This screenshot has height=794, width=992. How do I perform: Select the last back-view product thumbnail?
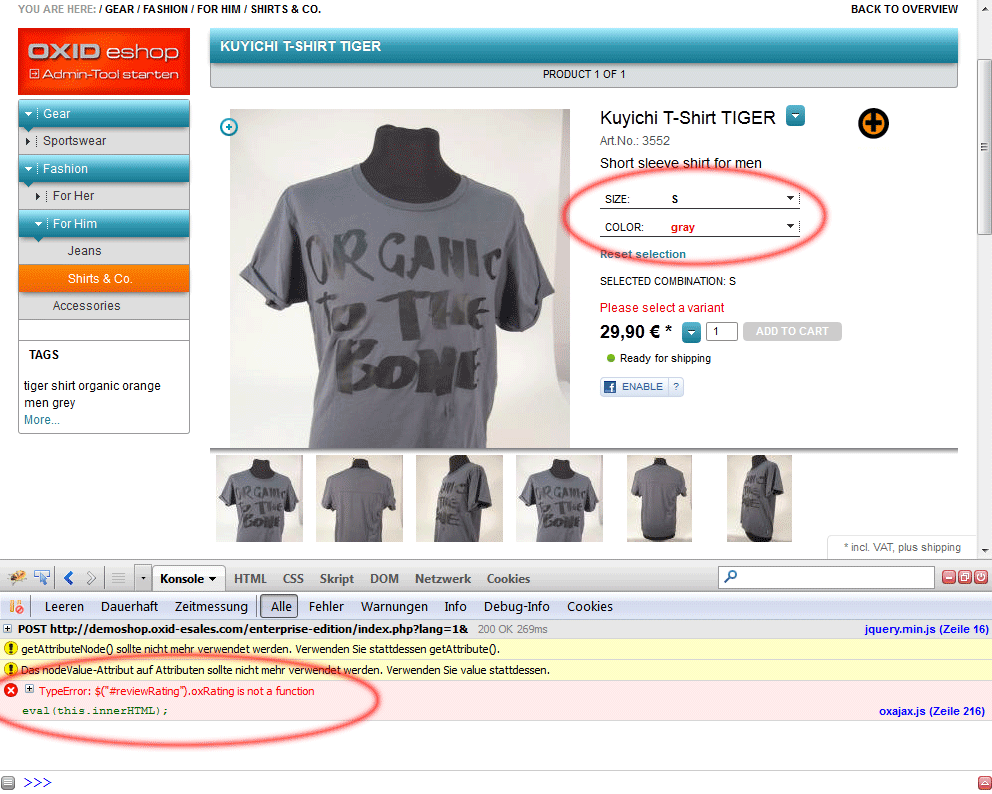659,498
